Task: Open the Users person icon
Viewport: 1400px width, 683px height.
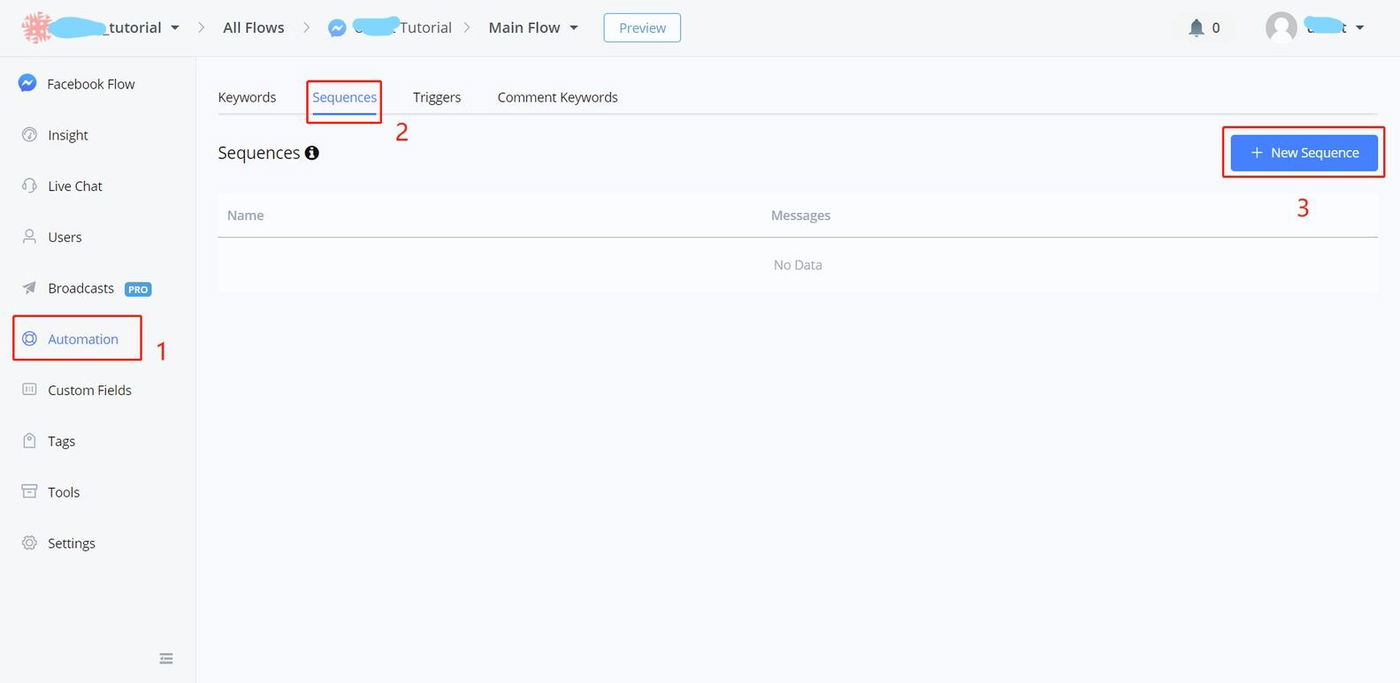Action: [29, 237]
